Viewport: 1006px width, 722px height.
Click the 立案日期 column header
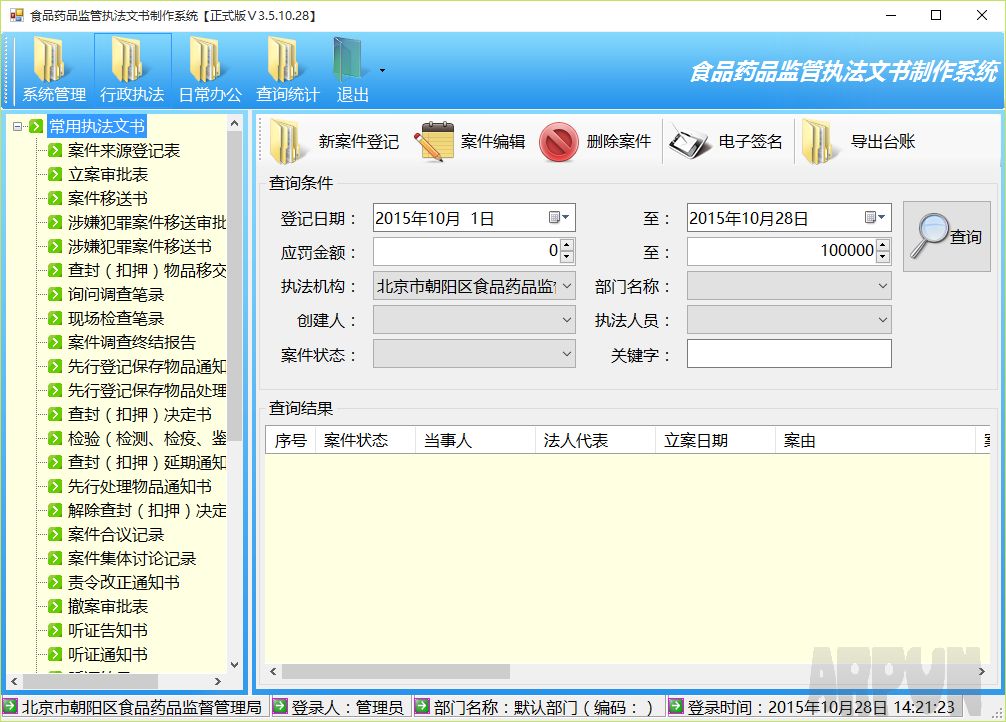(696, 441)
